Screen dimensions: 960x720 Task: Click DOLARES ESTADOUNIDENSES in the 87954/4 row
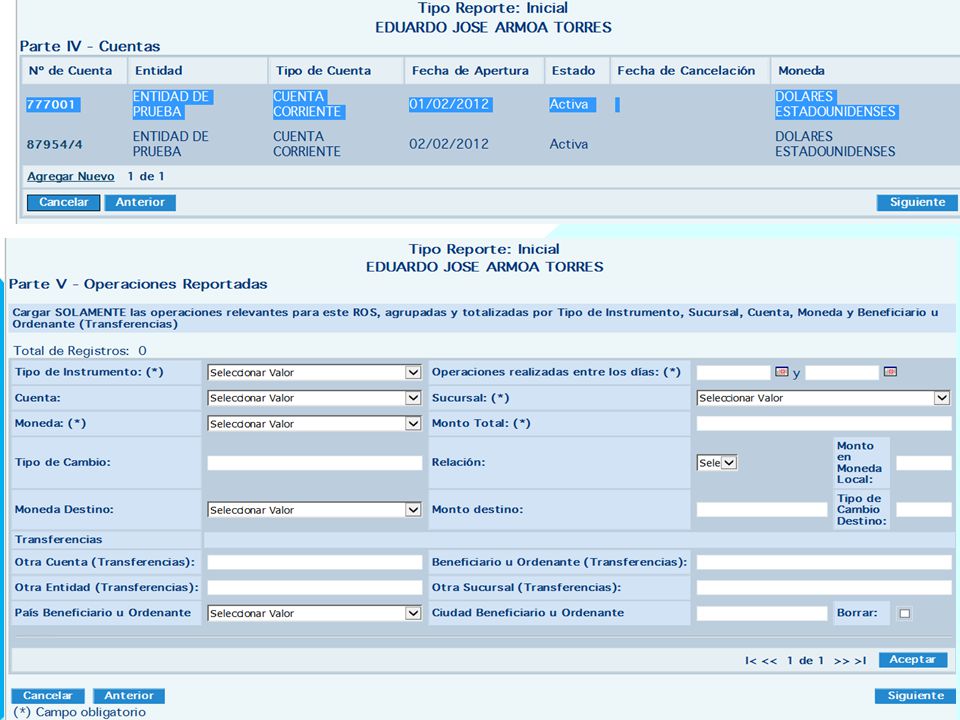(835, 144)
